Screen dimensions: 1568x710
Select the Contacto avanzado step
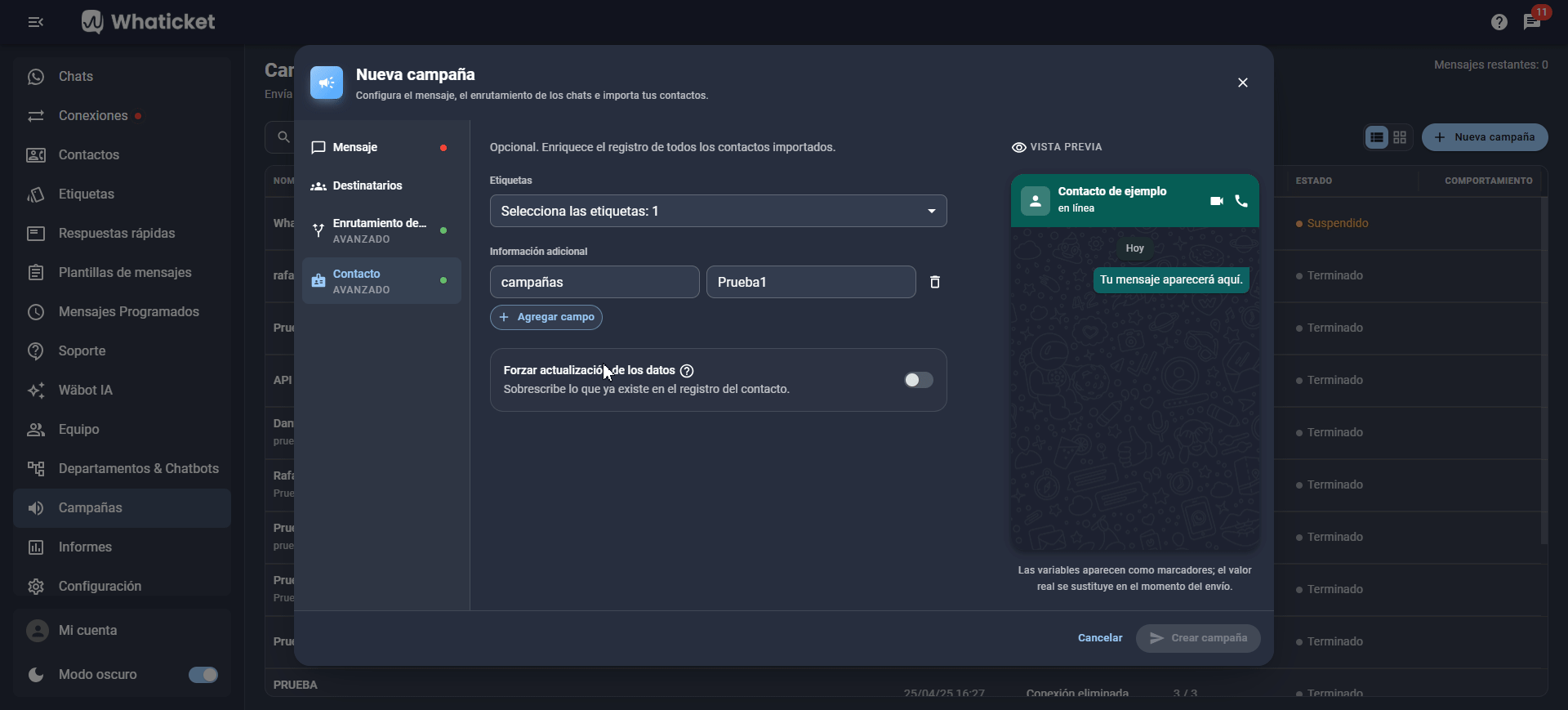click(x=381, y=281)
